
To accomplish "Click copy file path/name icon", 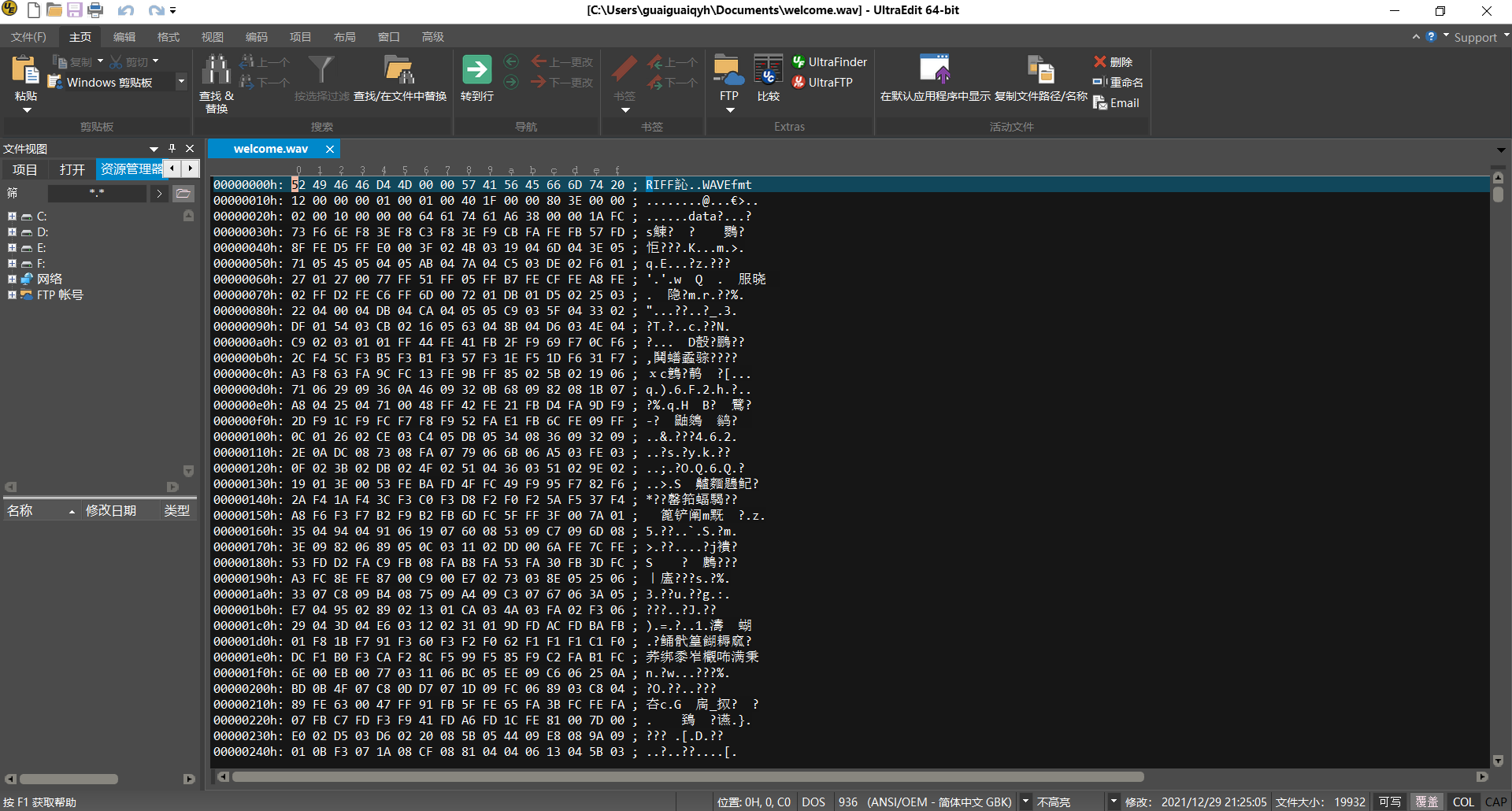I will [1040, 70].
